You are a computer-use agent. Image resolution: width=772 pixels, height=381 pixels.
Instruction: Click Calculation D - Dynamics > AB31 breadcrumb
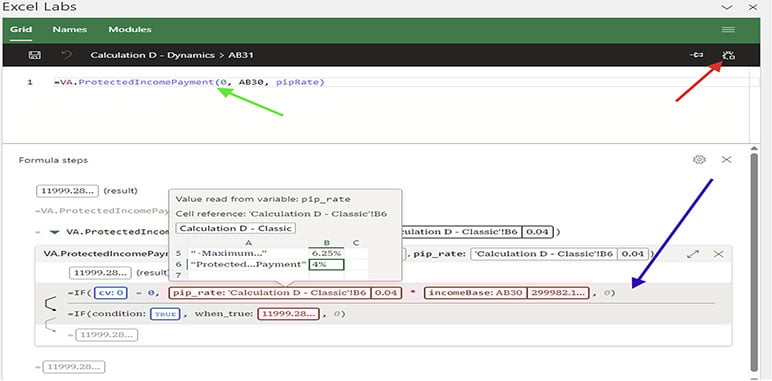pyautogui.click(x=172, y=55)
